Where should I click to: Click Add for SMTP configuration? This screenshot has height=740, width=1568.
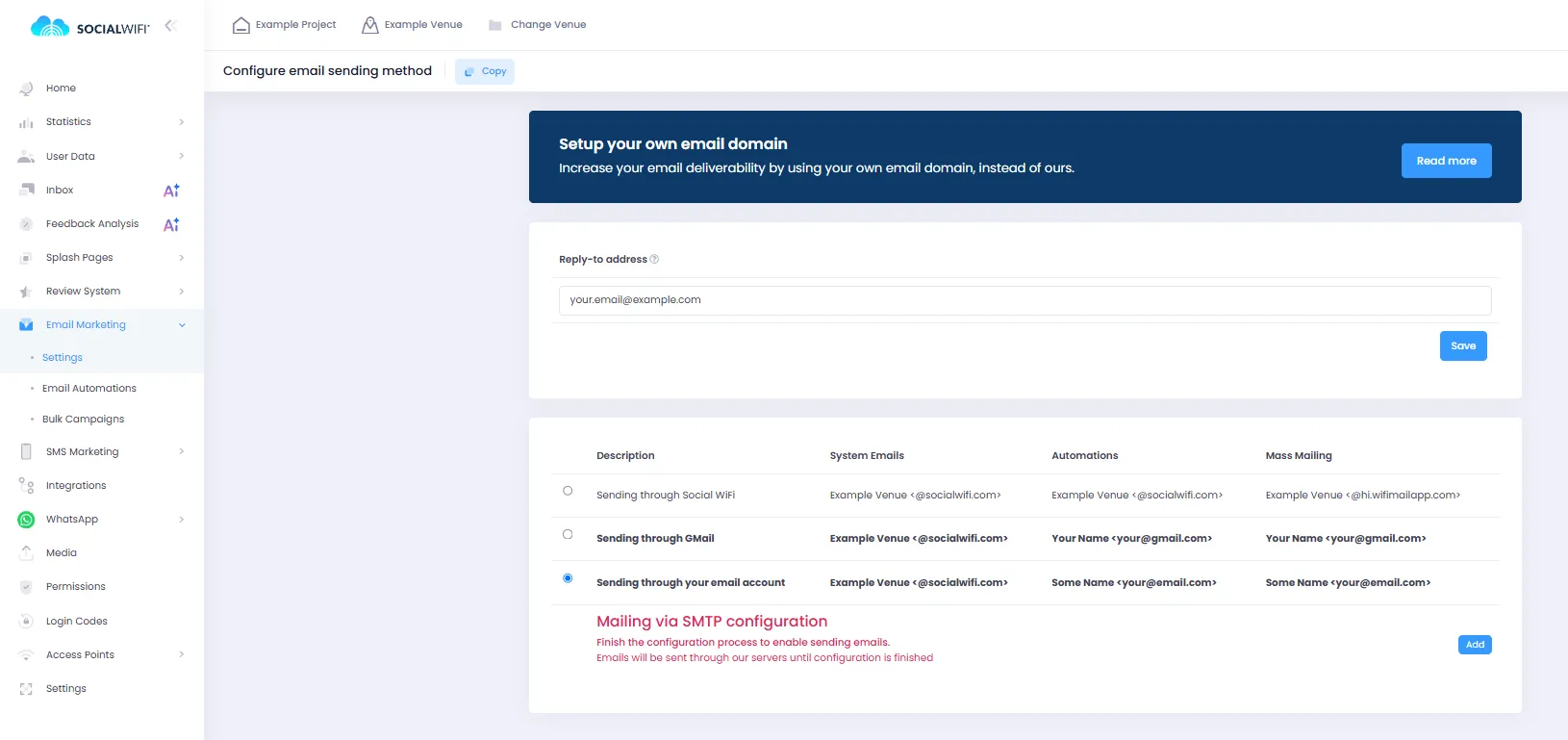(1475, 645)
